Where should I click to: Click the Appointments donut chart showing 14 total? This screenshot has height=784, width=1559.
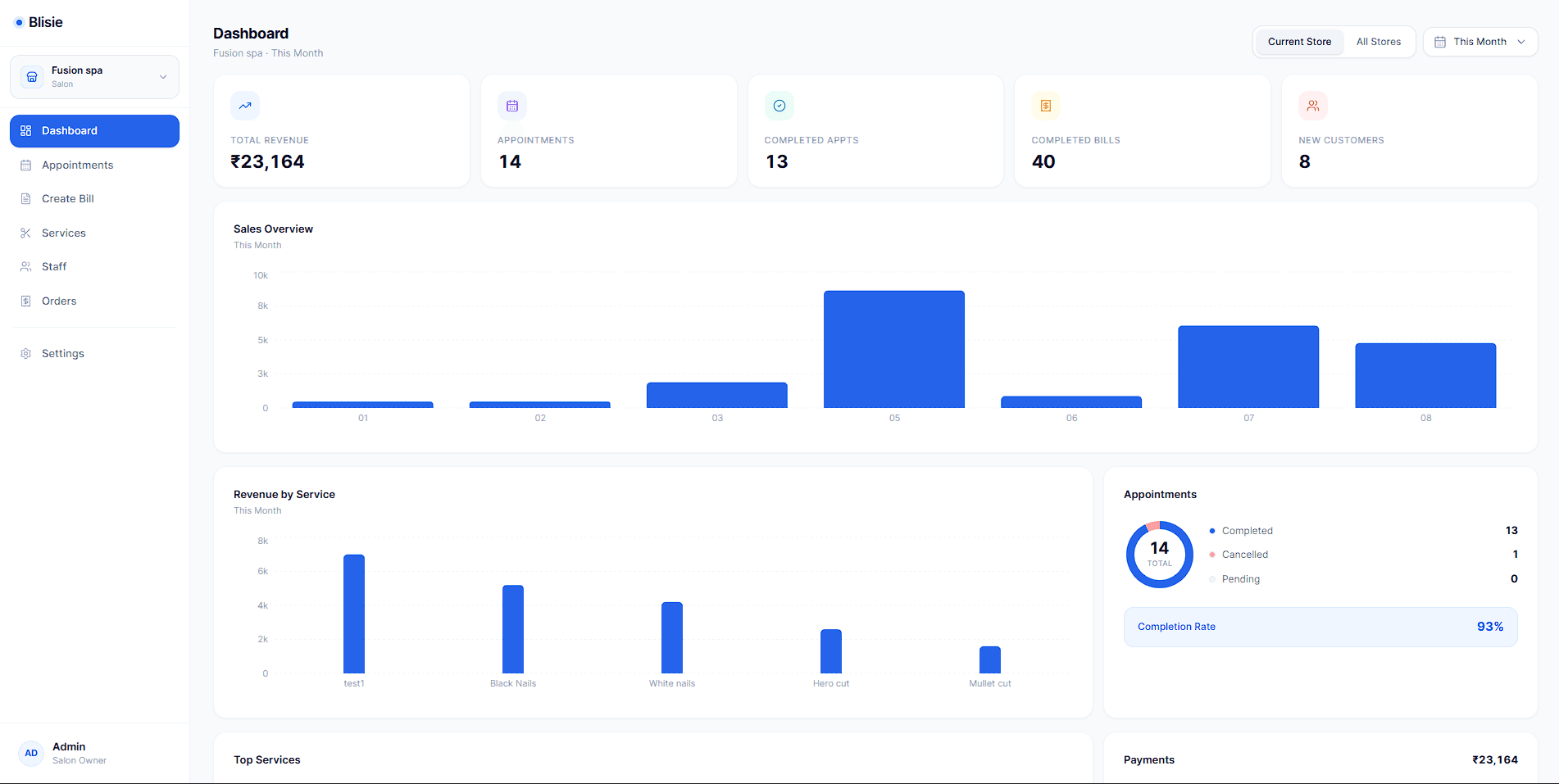point(1159,554)
